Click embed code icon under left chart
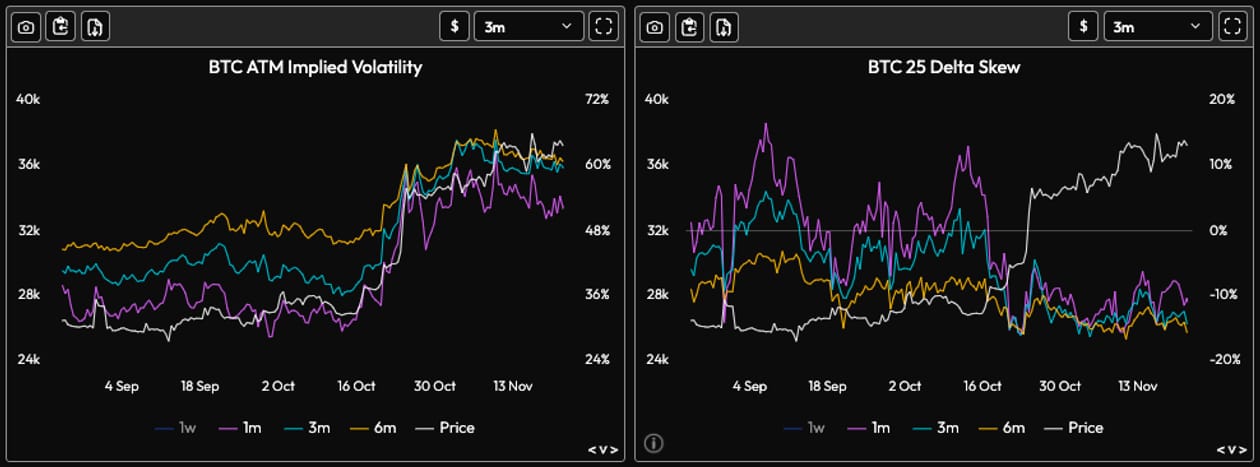The height and width of the screenshot is (467, 1260). (602, 450)
